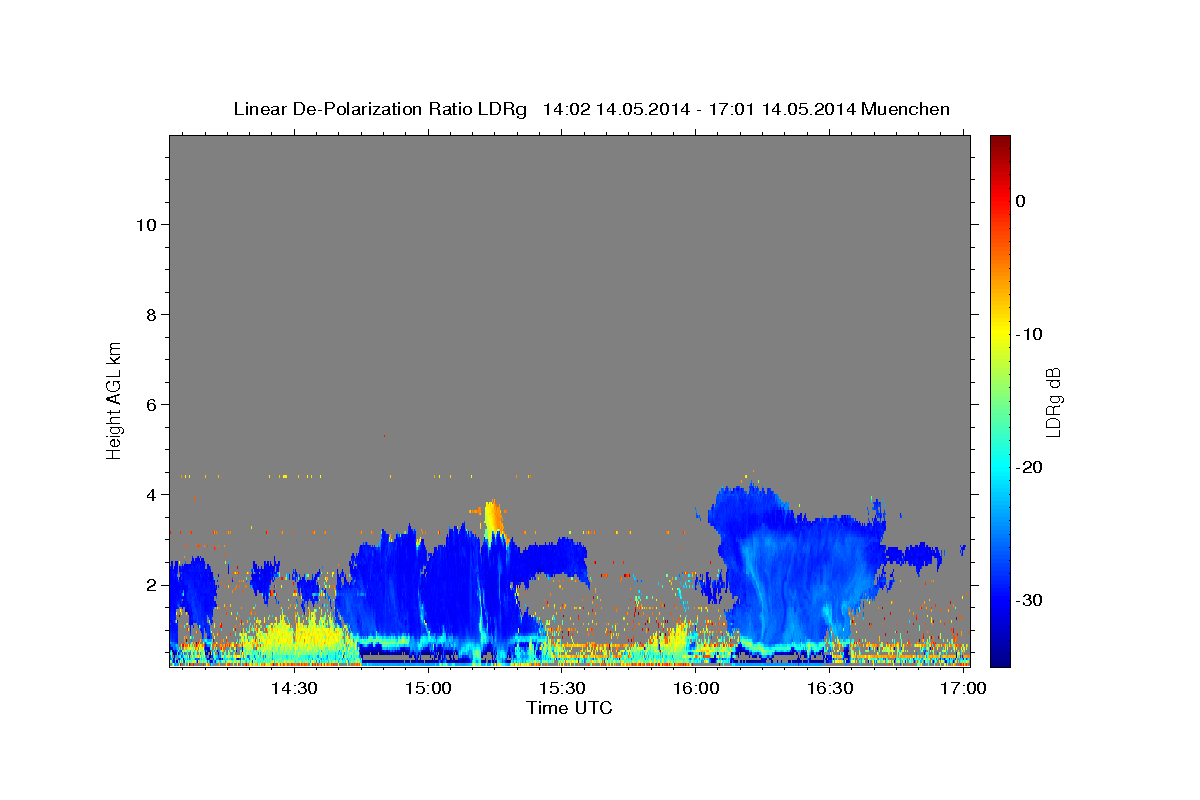Click the "Time UTC" axis label
Screen dimensions: 1200x800
569,708
